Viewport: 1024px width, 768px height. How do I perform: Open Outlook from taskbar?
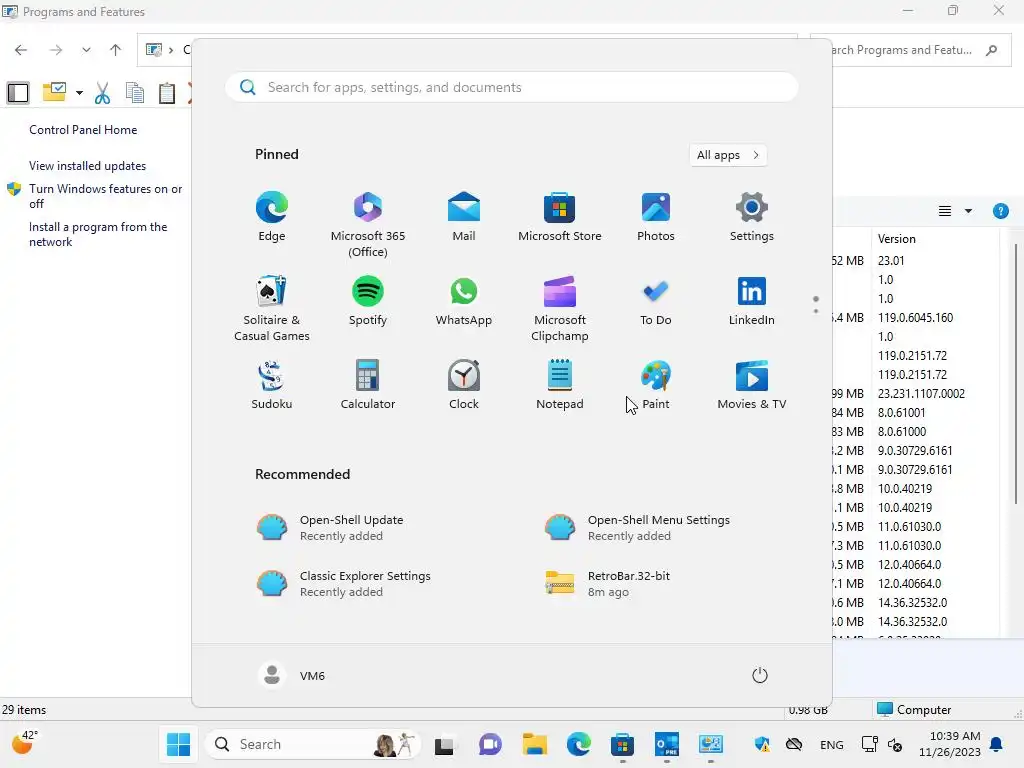coord(667,744)
